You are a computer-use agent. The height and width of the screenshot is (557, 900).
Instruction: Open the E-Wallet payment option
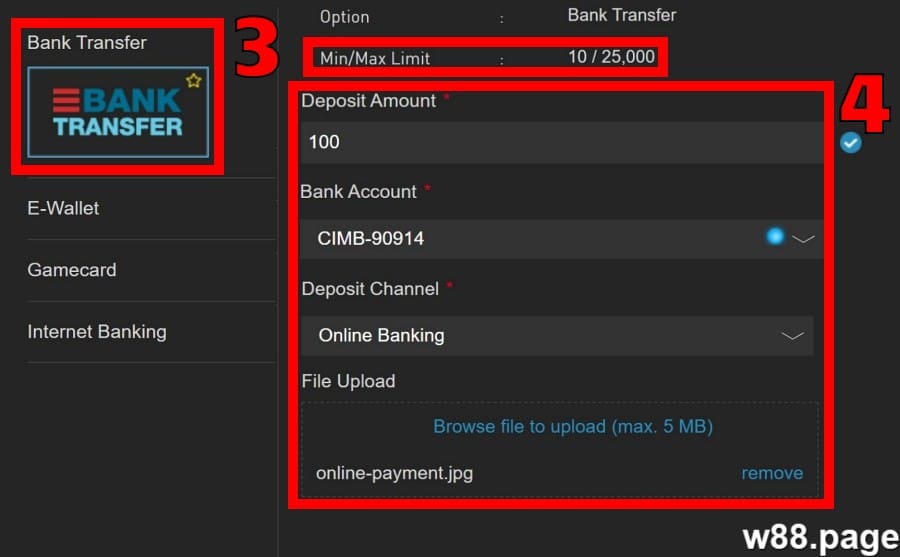[x=63, y=208]
